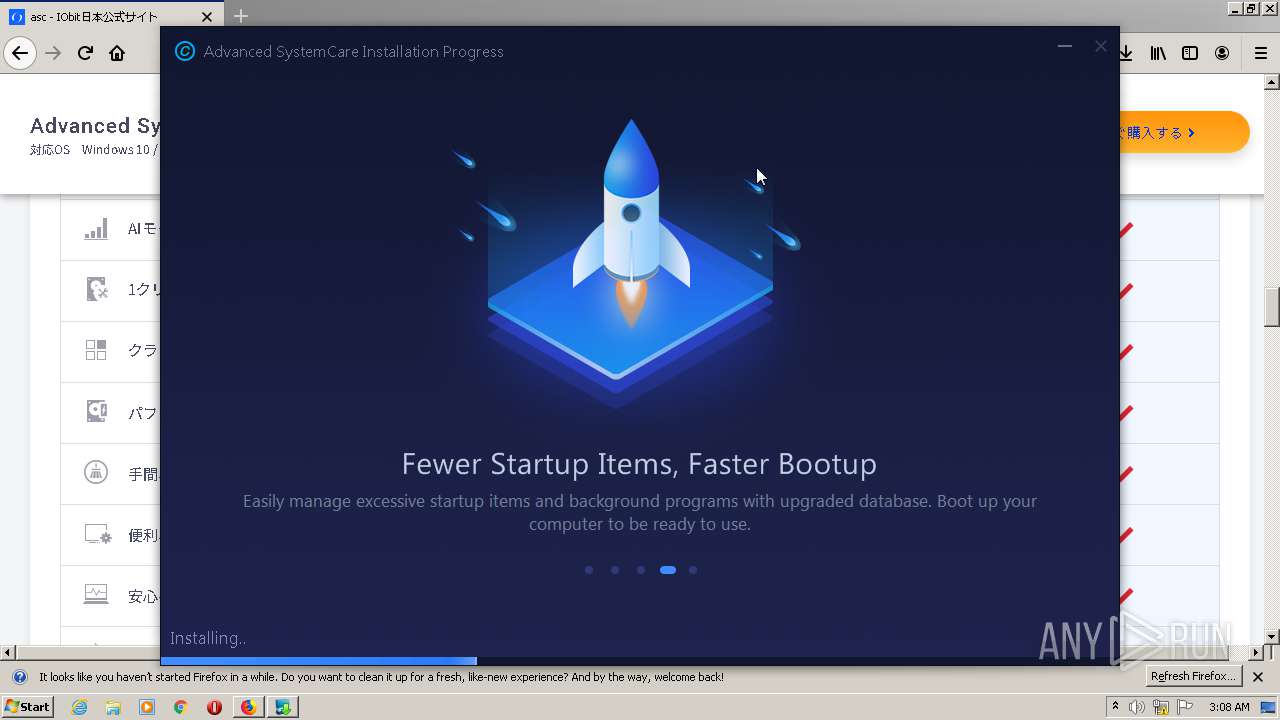Open Firefox downloads arrow icon

(1126, 53)
